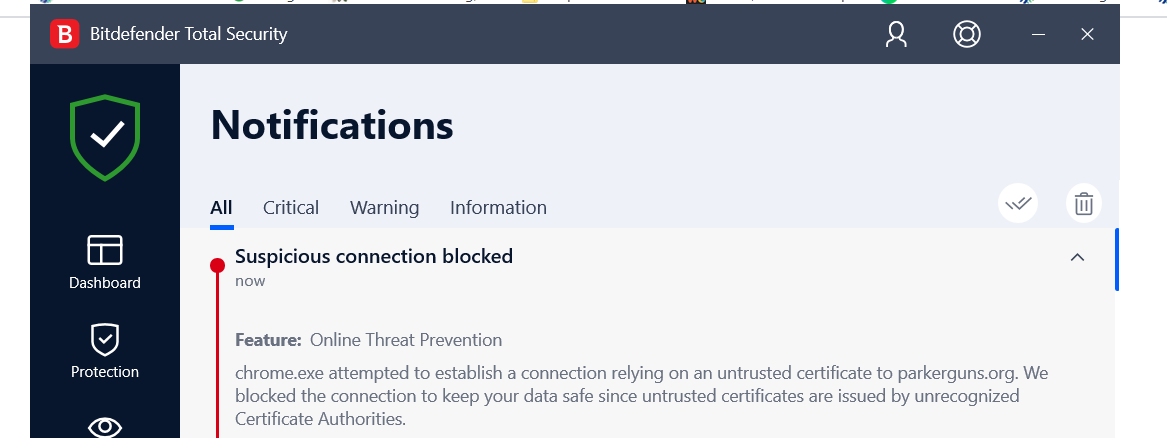Delete all notifications with the trash icon
The width and height of the screenshot is (1167, 438).
(1083, 204)
